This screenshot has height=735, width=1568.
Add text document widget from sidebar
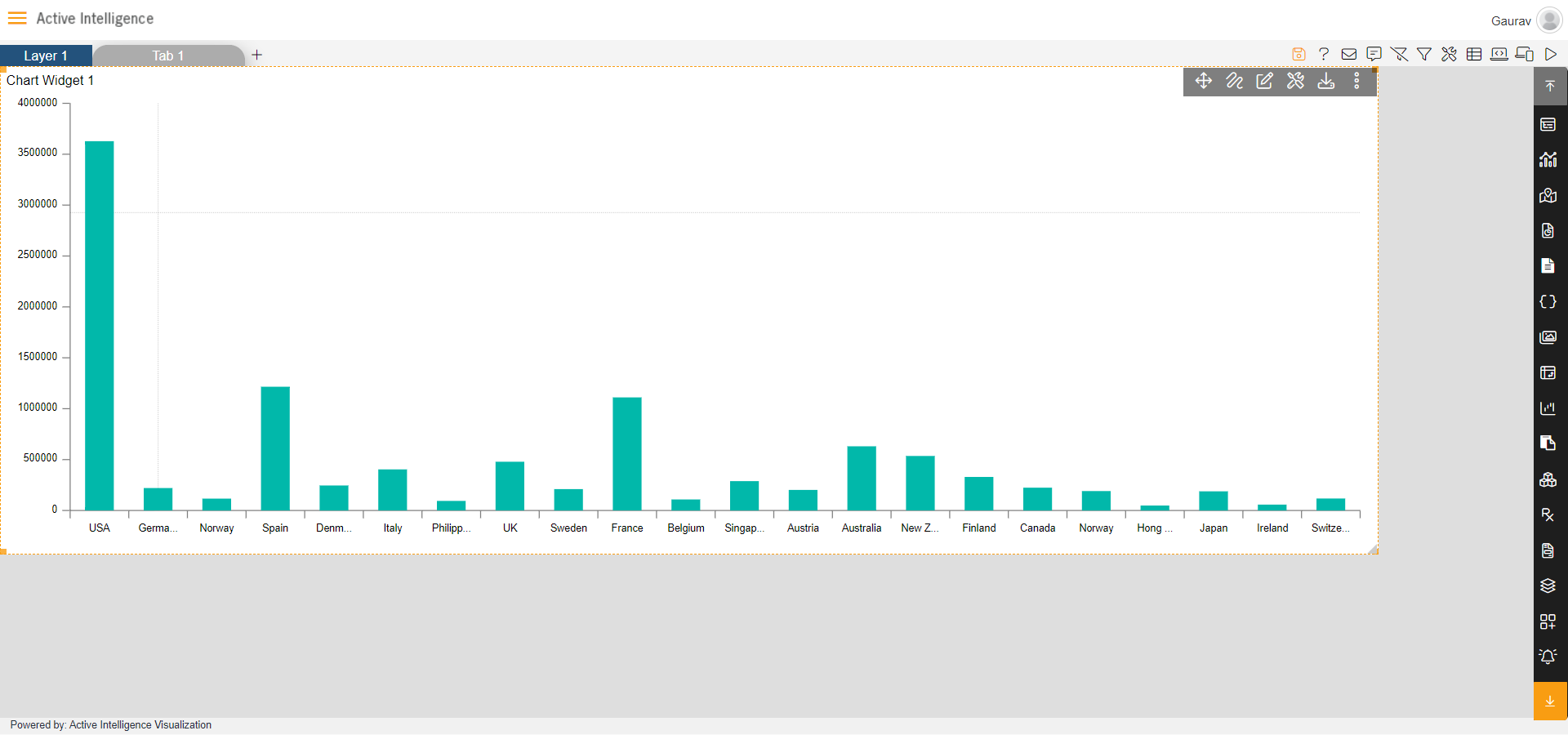tap(1548, 265)
